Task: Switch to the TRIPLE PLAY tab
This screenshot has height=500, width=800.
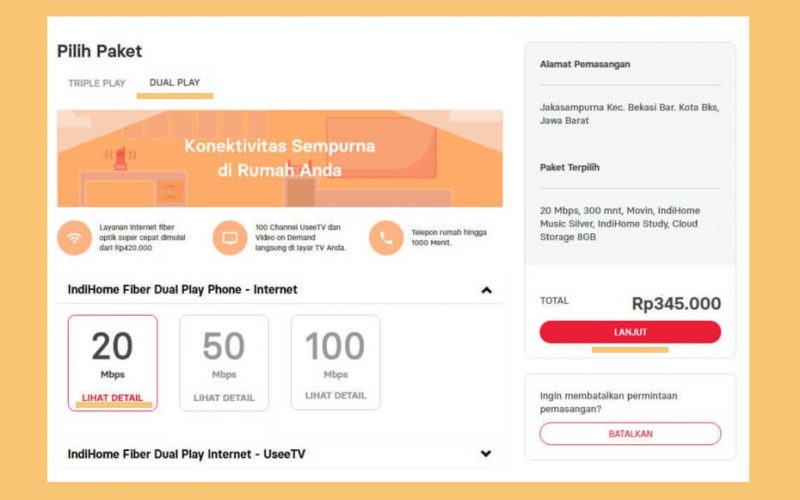Action: pos(96,83)
